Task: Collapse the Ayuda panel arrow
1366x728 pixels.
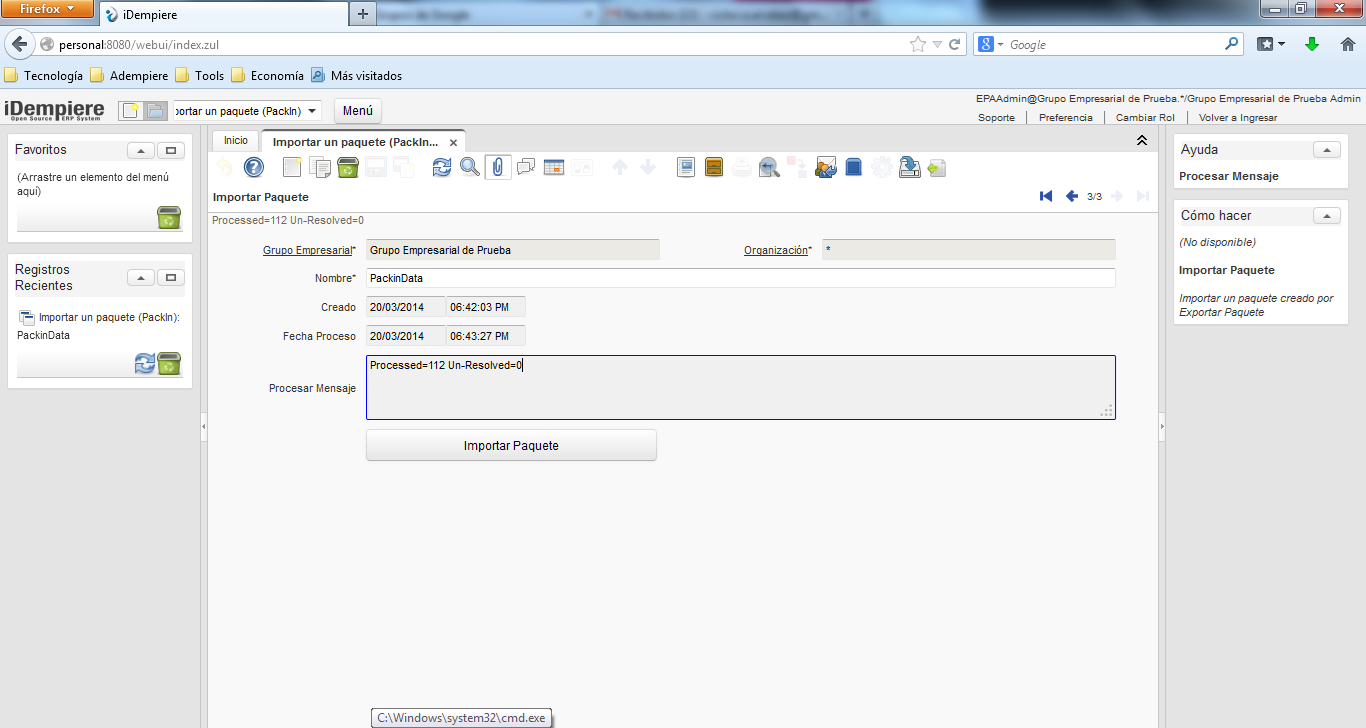Action: (x=1327, y=150)
